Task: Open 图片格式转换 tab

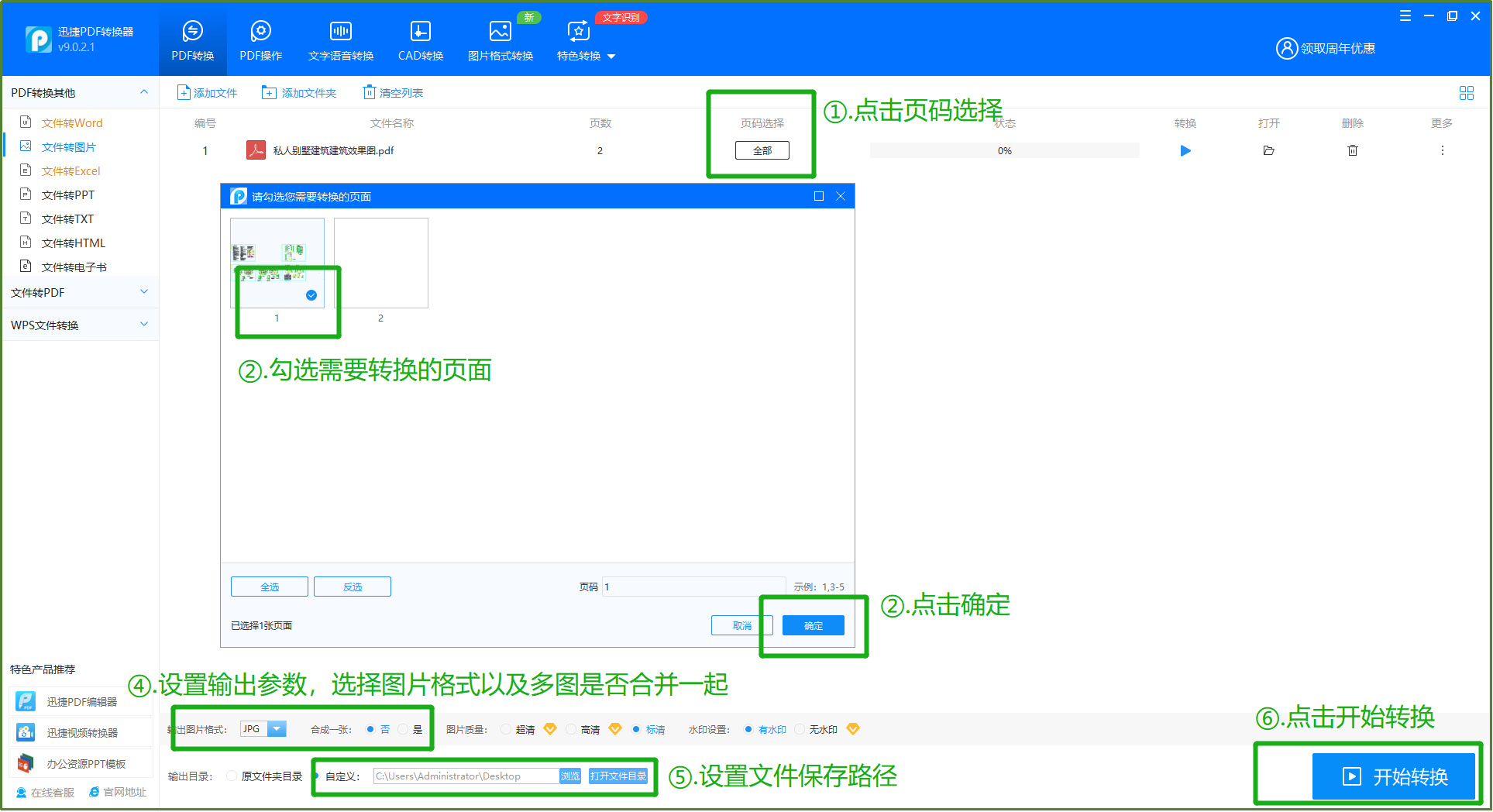Action: pos(501,41)
